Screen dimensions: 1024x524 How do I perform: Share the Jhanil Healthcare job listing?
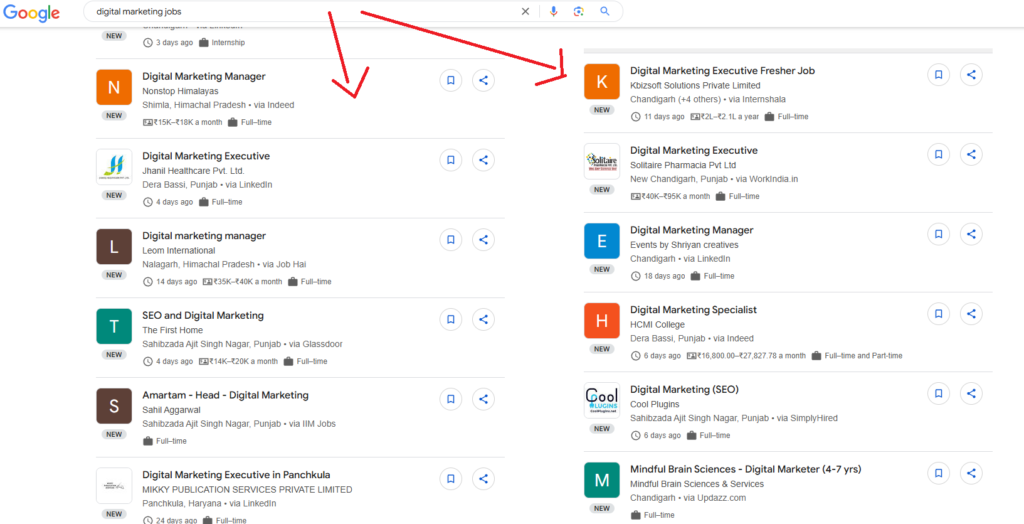pyautogui.click(x=483, y=160)
